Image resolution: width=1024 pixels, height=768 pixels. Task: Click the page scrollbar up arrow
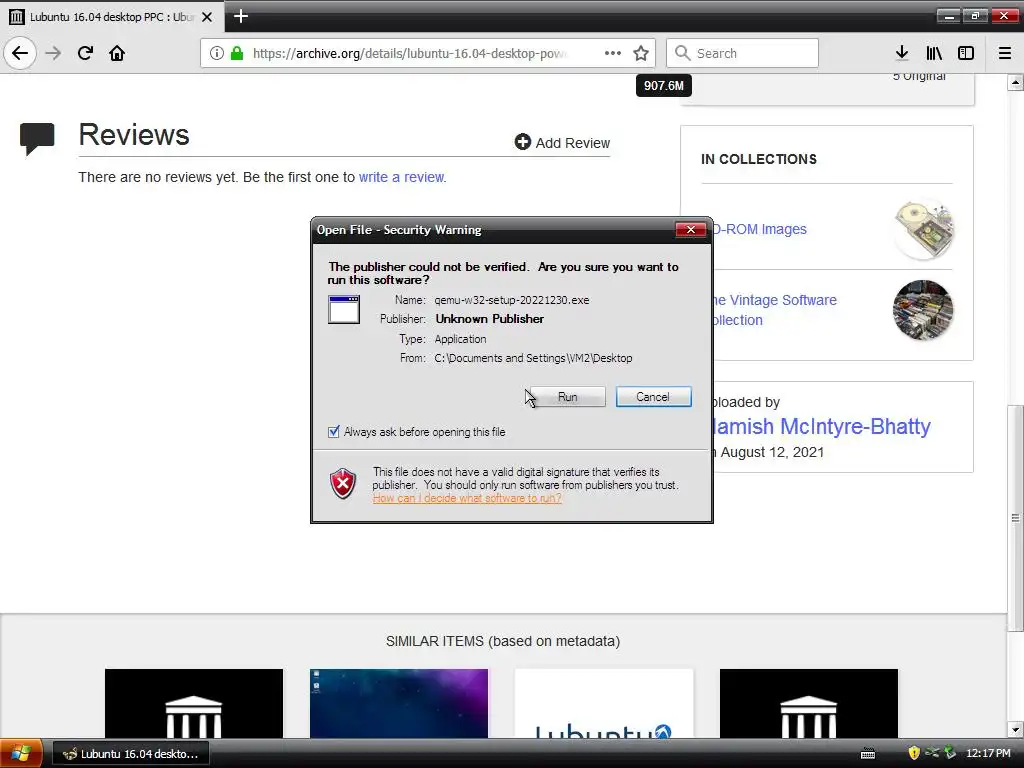coord(1016,82)
